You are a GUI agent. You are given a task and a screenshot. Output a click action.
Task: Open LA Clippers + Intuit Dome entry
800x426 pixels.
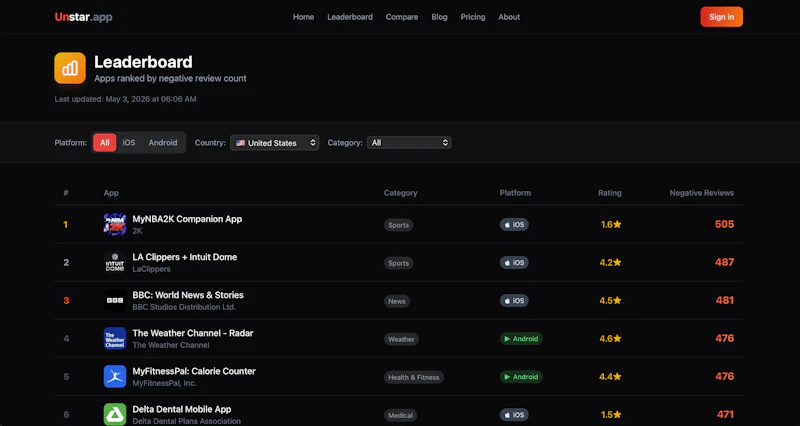click(x=185, y=257)
